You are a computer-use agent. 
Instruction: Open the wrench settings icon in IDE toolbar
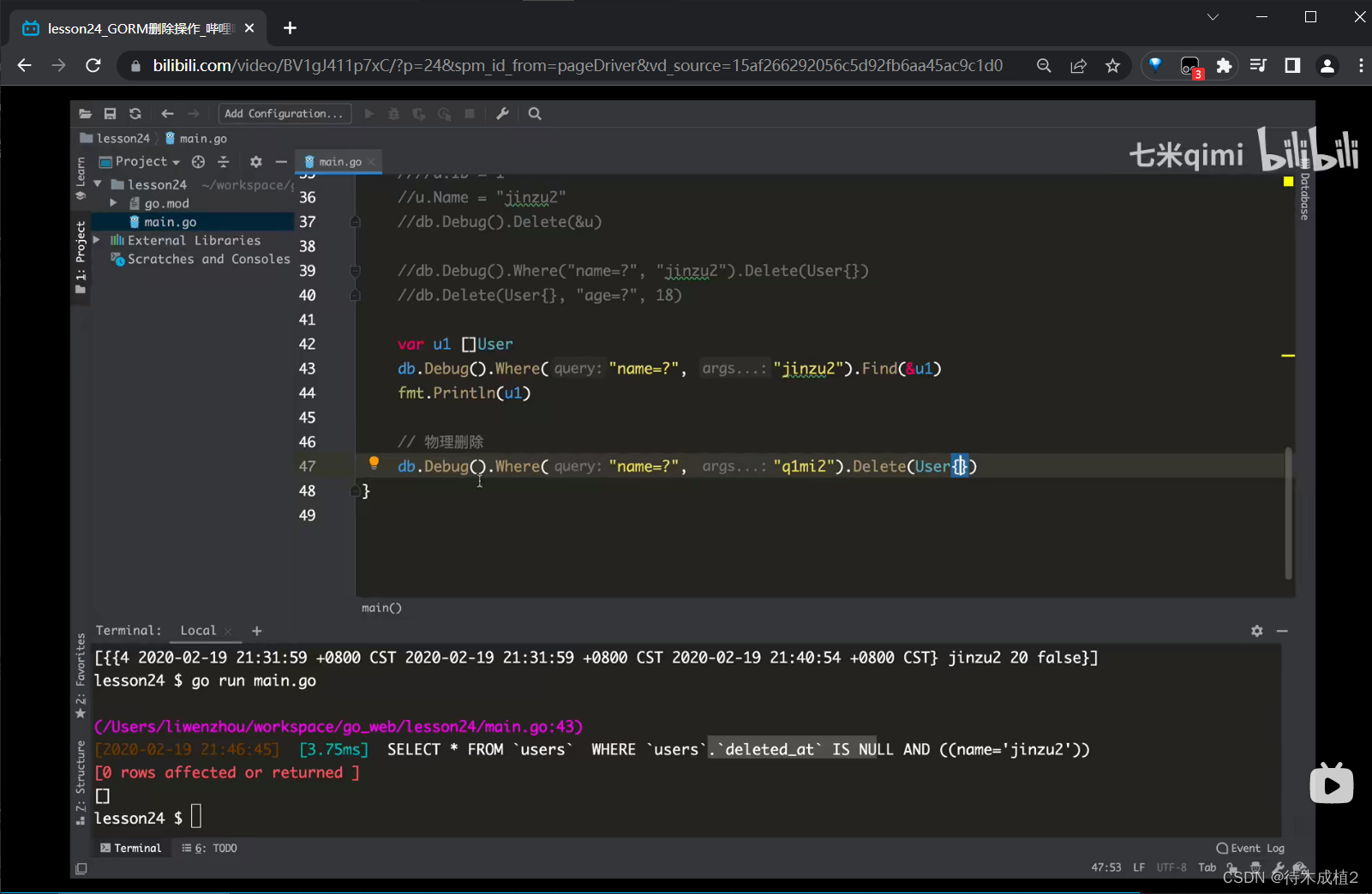point(503,114)
